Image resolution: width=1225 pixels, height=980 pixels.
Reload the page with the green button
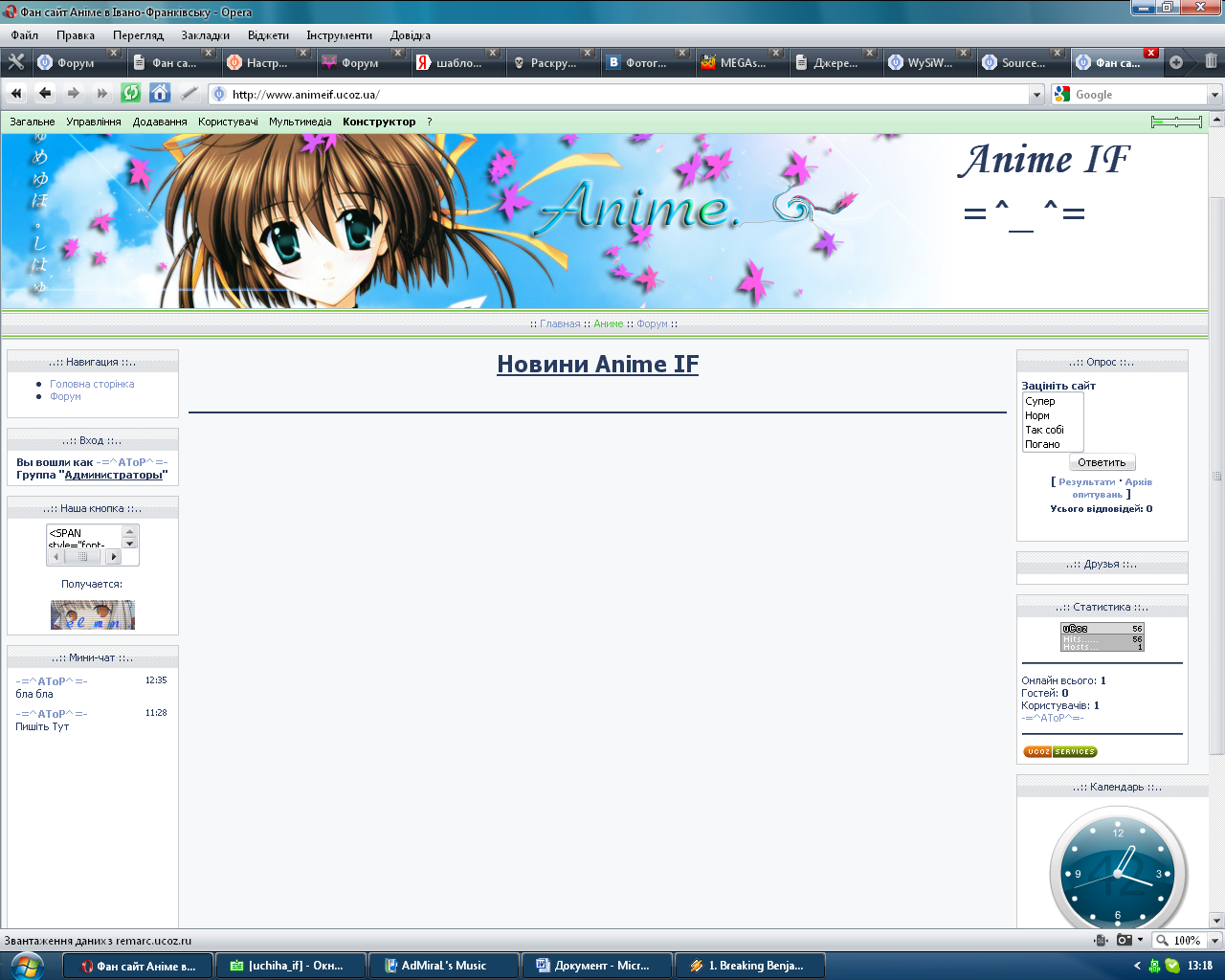[131, 94]
